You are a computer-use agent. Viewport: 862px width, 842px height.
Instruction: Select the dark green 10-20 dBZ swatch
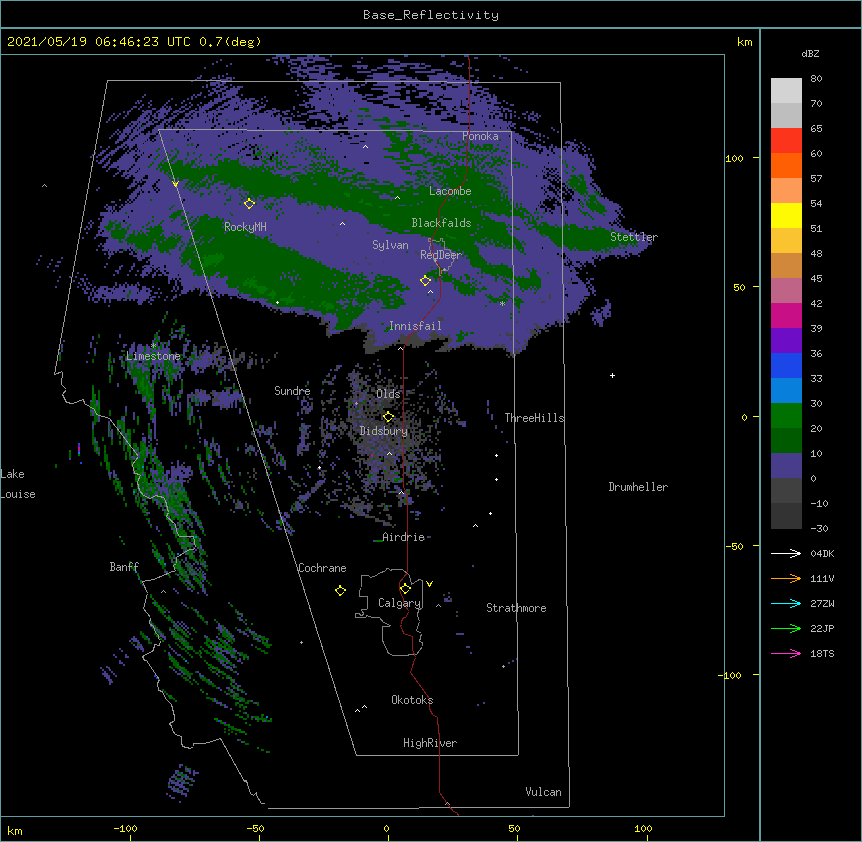[x=786, y=441]
